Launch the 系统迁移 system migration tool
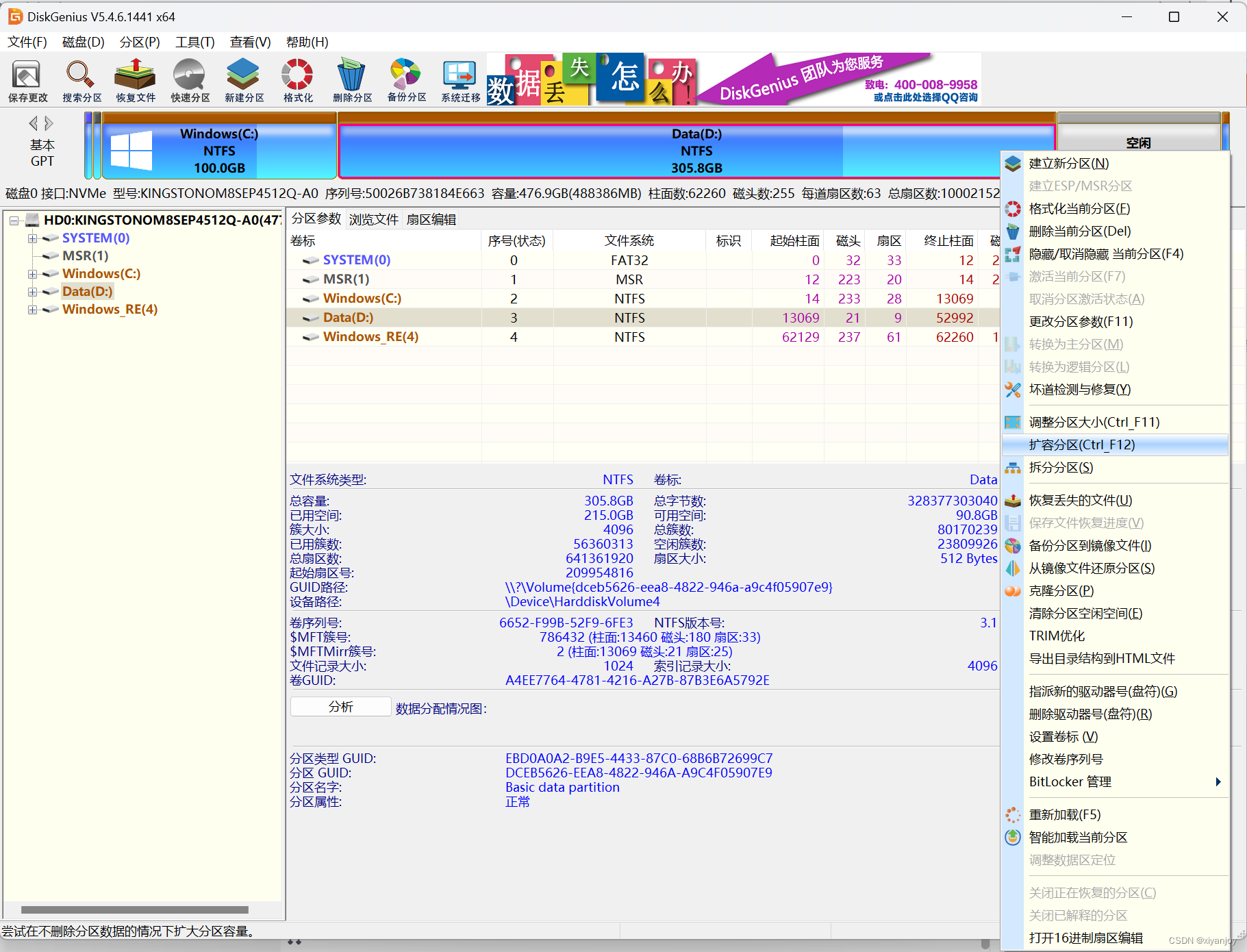 click(x=460, y=81)
